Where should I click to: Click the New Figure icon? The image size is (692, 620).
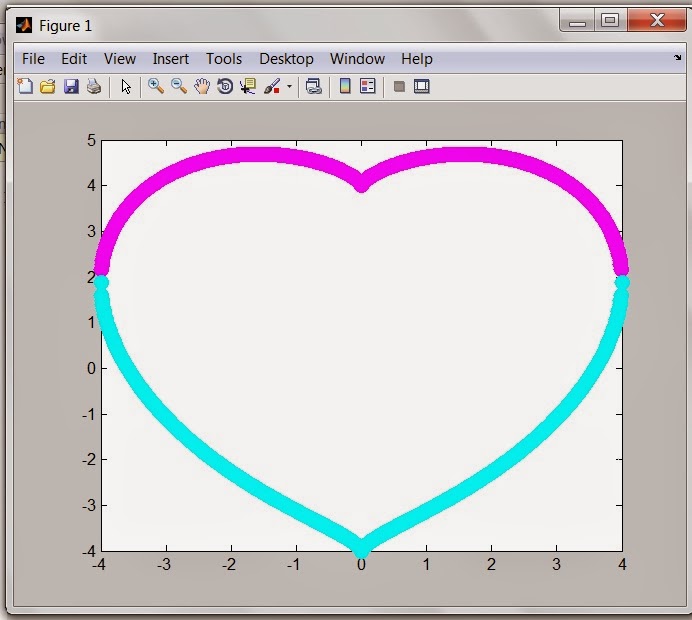pos(25,87)
